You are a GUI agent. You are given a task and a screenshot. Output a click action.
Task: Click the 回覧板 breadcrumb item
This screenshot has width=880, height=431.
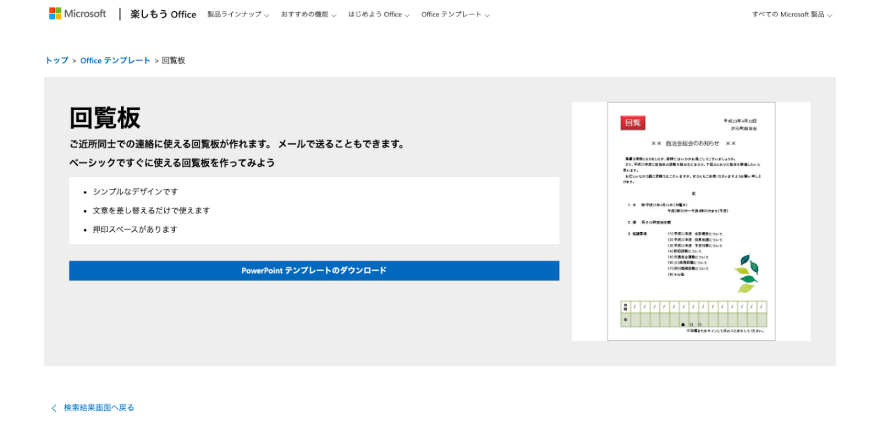tap(173, 61)
